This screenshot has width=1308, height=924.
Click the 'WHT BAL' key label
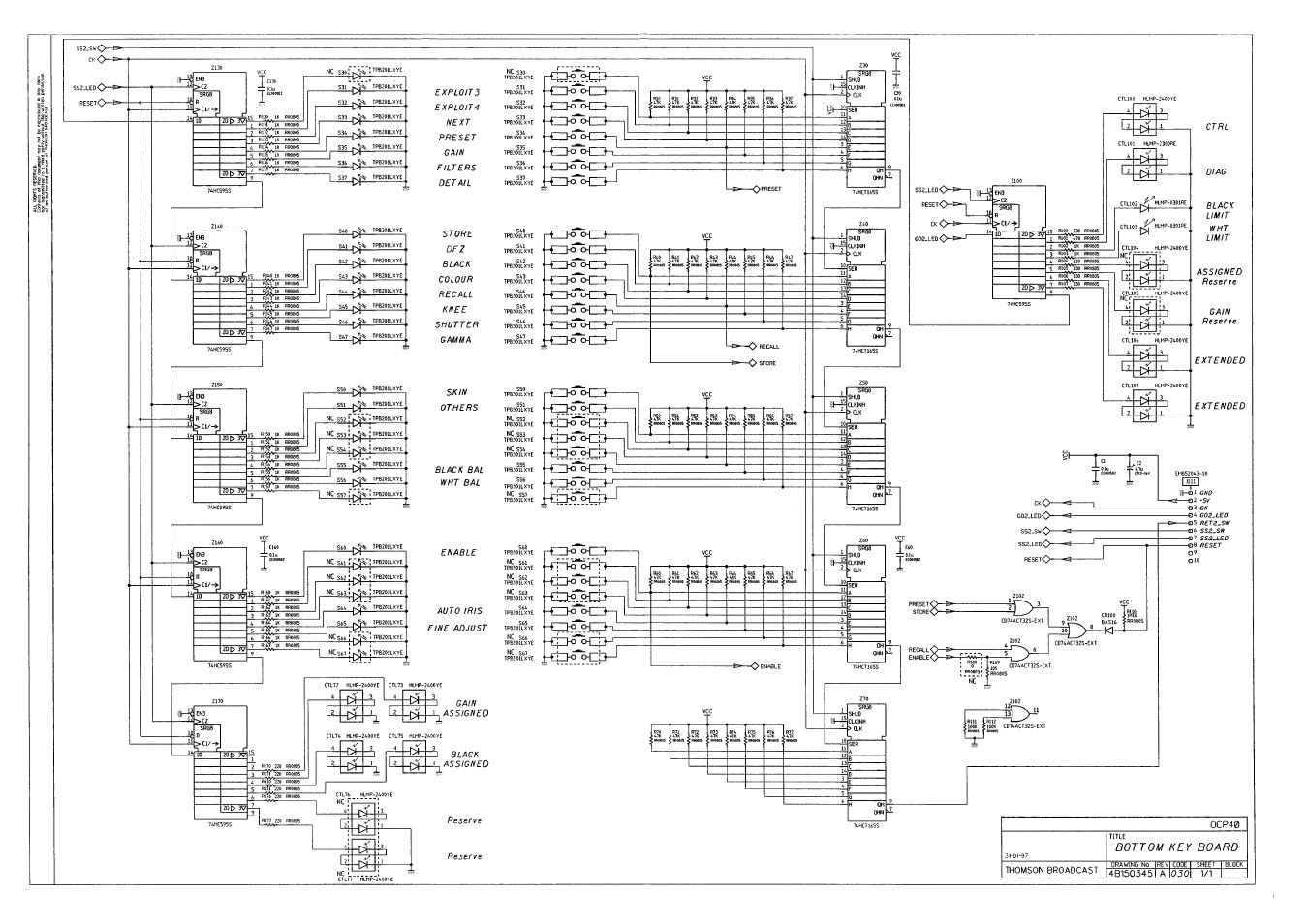(x=459, y=482)
